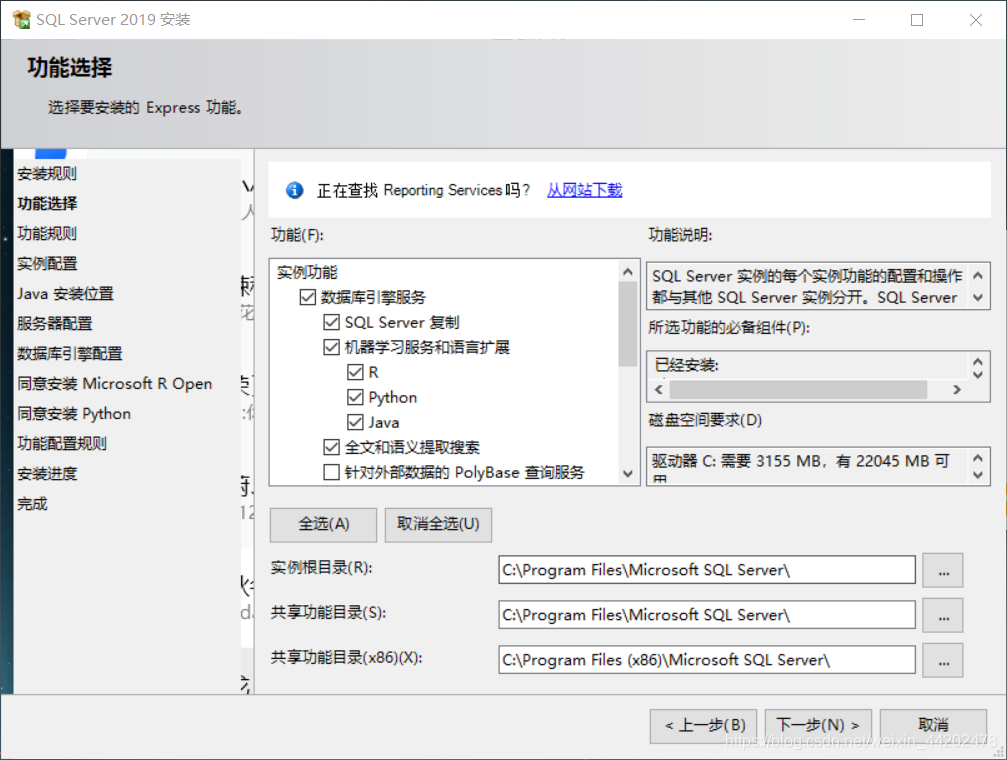This screenshot has width=1007, height=760.
Task: Click the 取消全选(U) button
Action: 438,524
